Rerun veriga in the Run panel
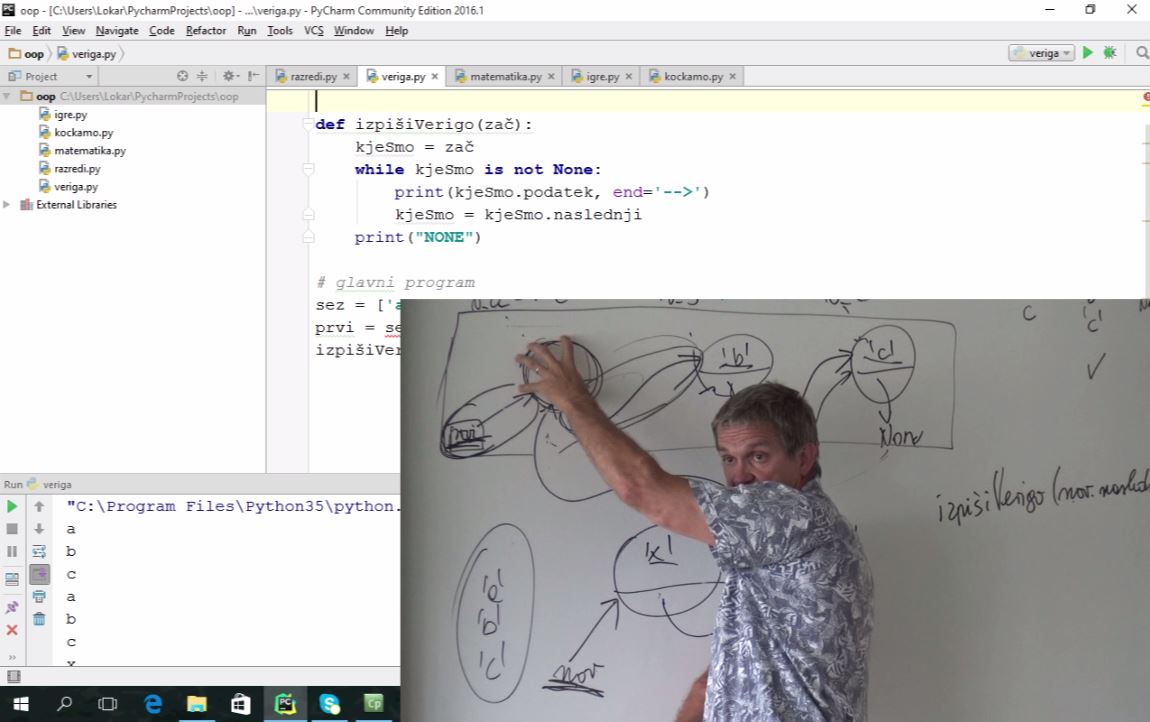Image resolution: width=1150 pixels, height=722 pixels. click(12, 507)
